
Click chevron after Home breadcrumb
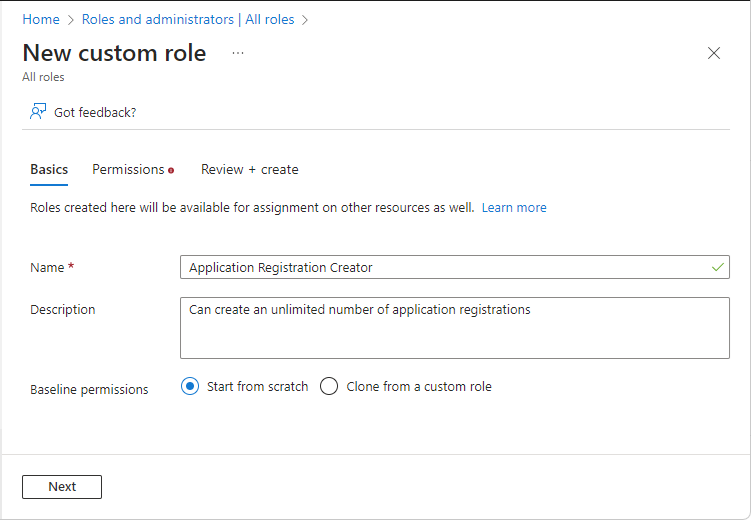point(71,19)
